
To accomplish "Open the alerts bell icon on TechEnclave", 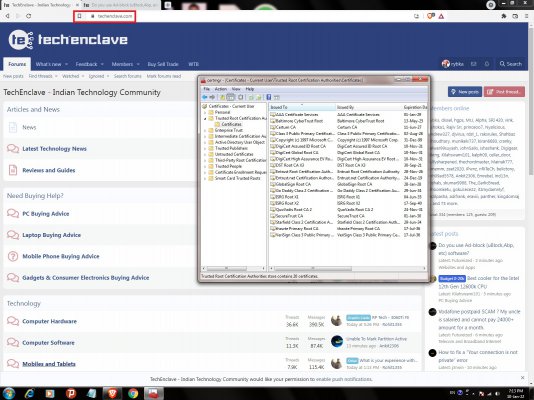I will (x=487, y=64).
